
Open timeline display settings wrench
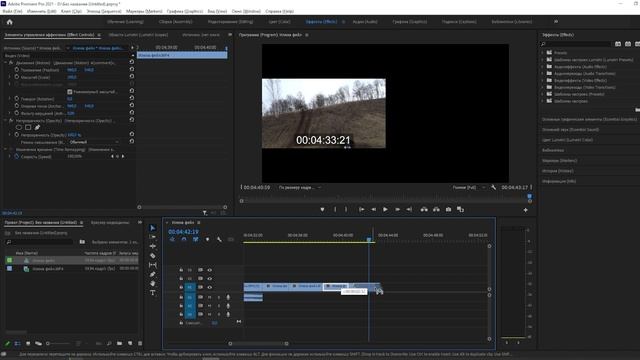219,239
